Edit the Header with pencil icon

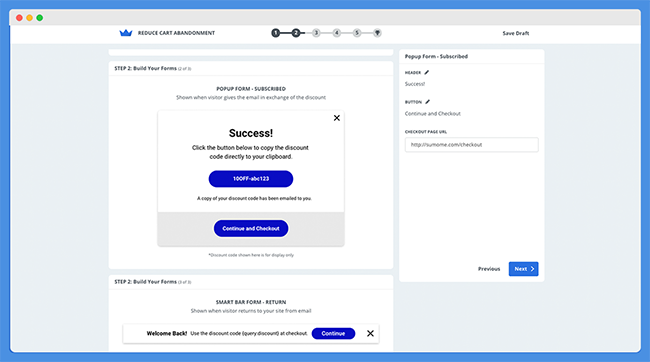[427, 72]
